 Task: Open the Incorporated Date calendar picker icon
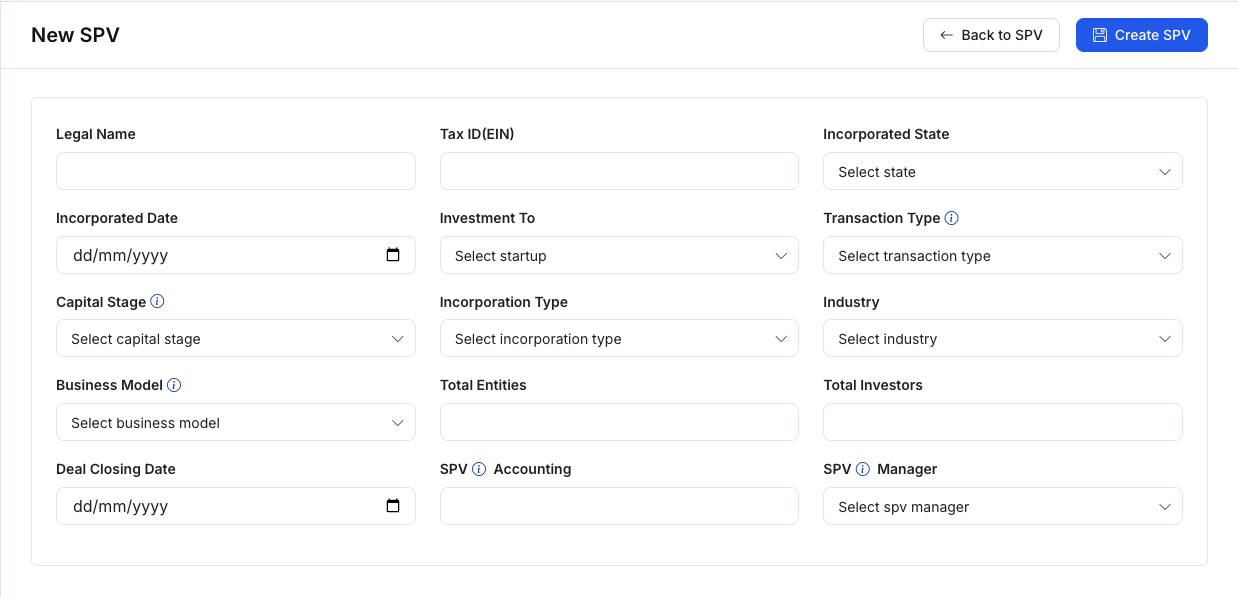point(393,255)
